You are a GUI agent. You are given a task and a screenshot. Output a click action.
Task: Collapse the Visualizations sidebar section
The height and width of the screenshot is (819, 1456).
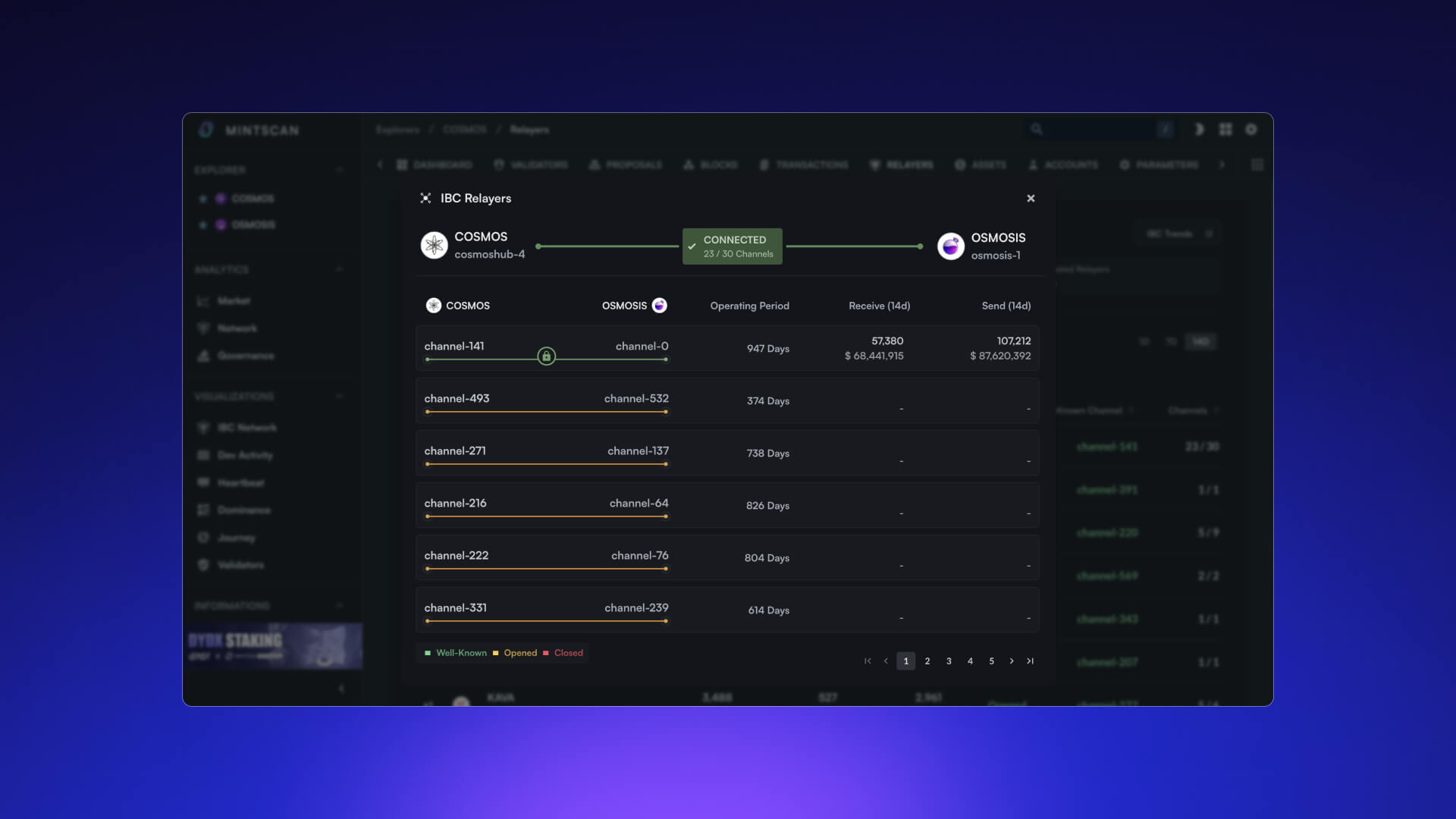click(340, 397)
